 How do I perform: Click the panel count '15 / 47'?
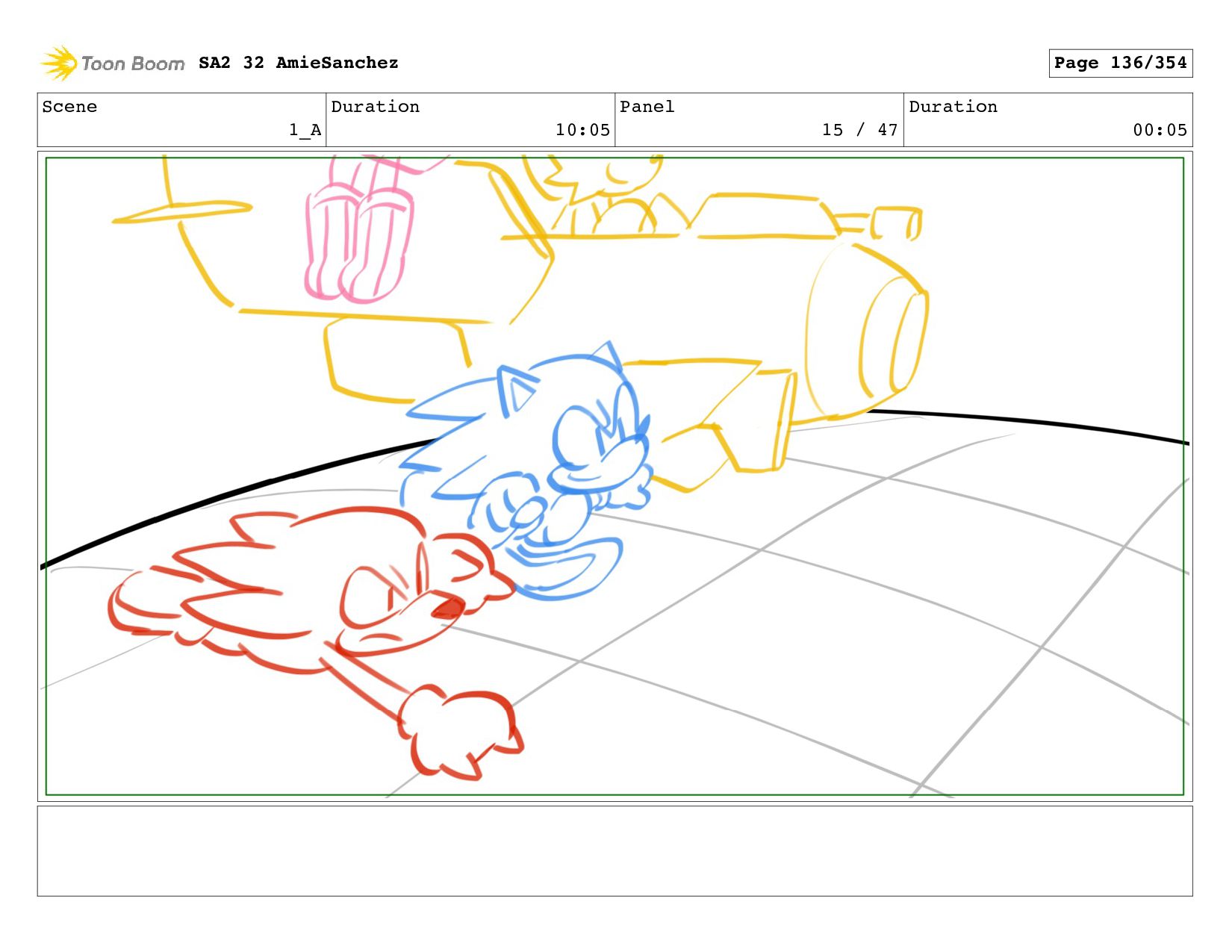point(859,130)
